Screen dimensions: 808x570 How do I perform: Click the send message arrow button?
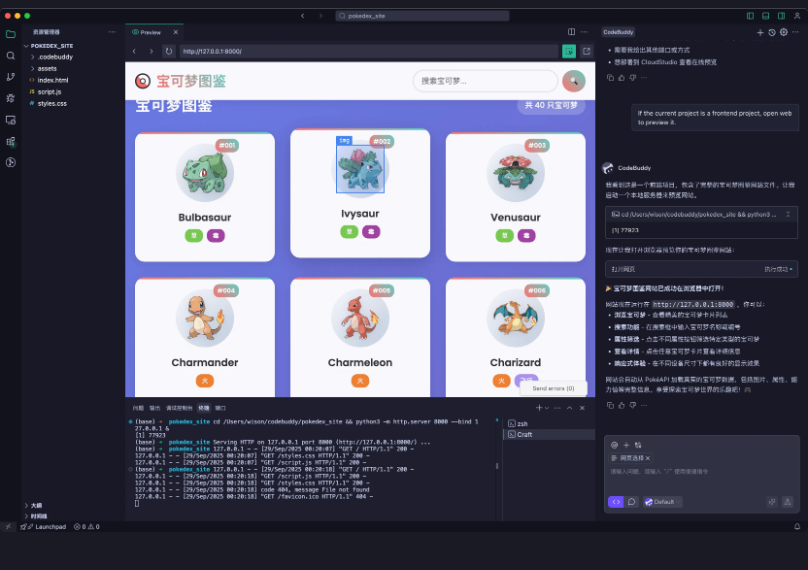[787, 501]
